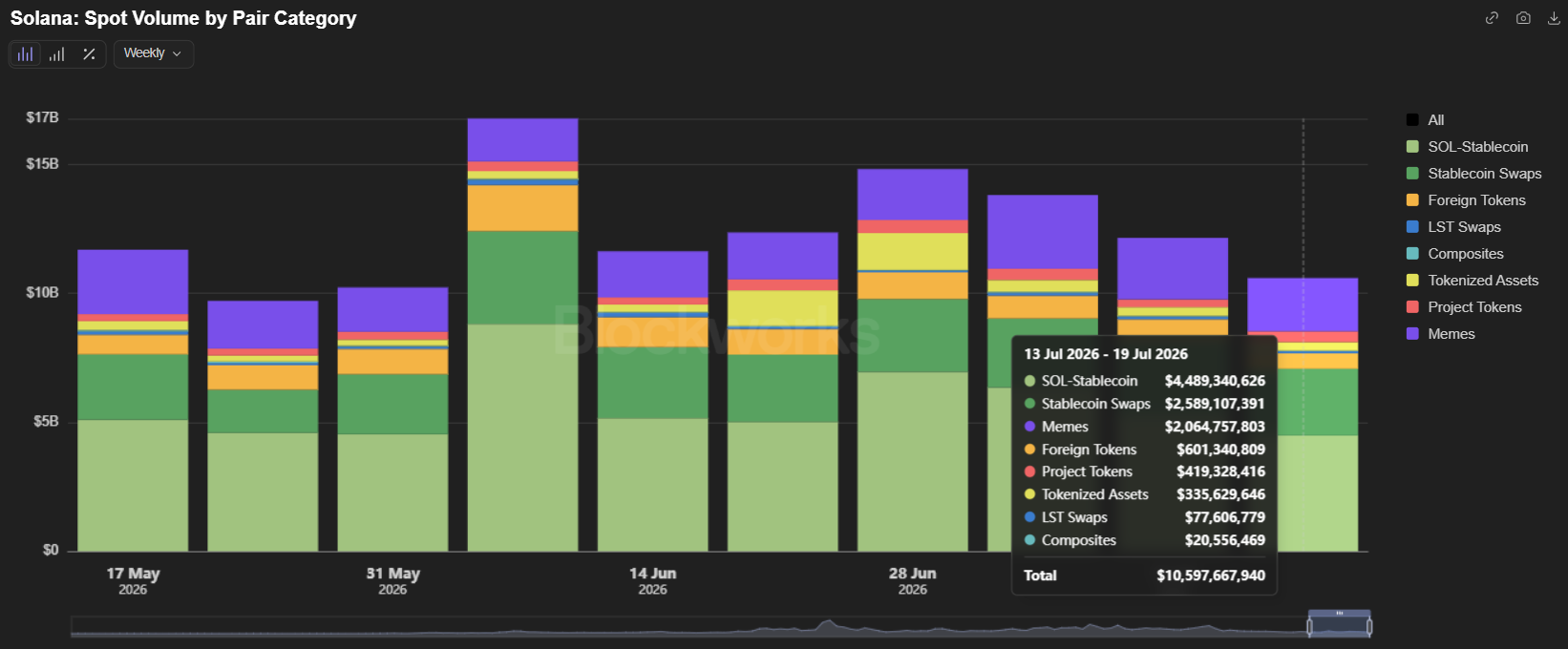Toggle SOL-Stablecoin series in legend
This screenshot has height=649, width=1568.
pyautogui.click(x=1468, y=147)
